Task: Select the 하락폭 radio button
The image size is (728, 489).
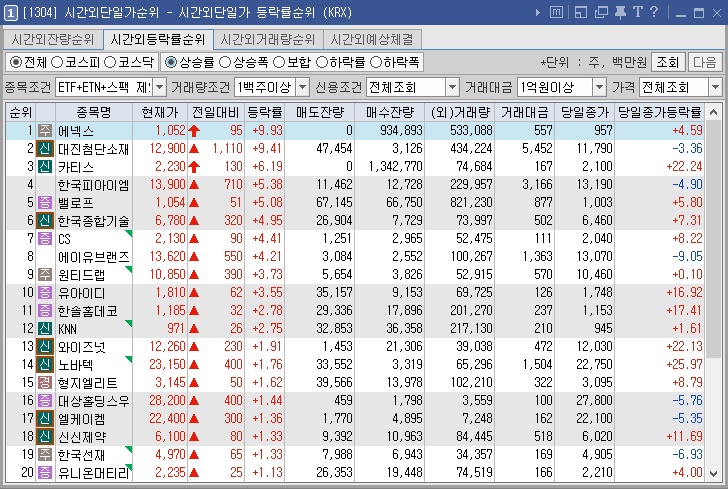Action: [x=376, y=62]
